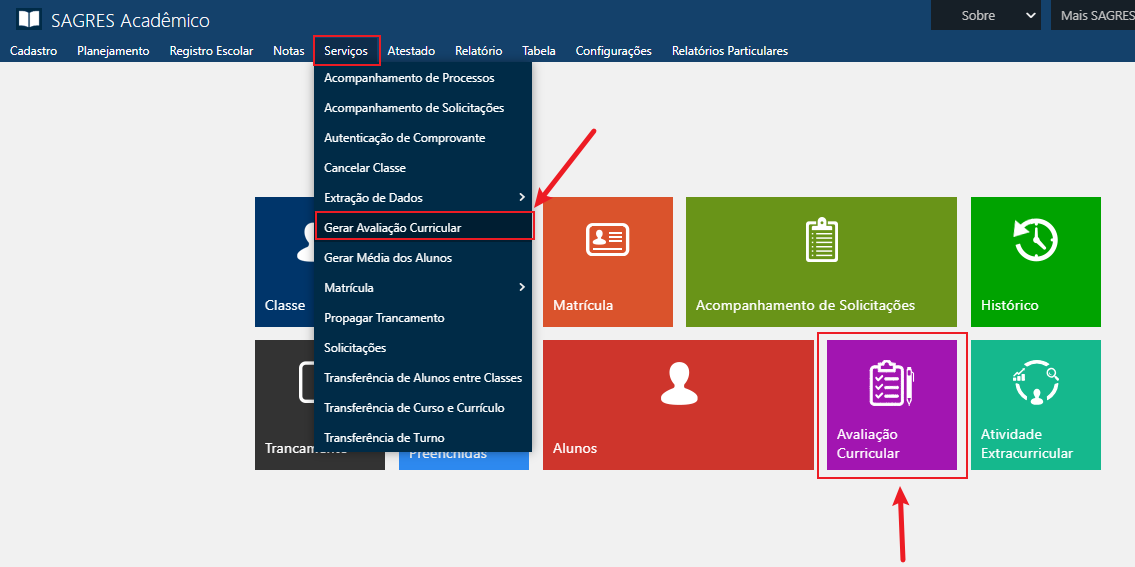The height and width of the screenshot is (567, 1135).
Task: Open the Histórico clock icon tile
Action: click(x=1035, y=240)
